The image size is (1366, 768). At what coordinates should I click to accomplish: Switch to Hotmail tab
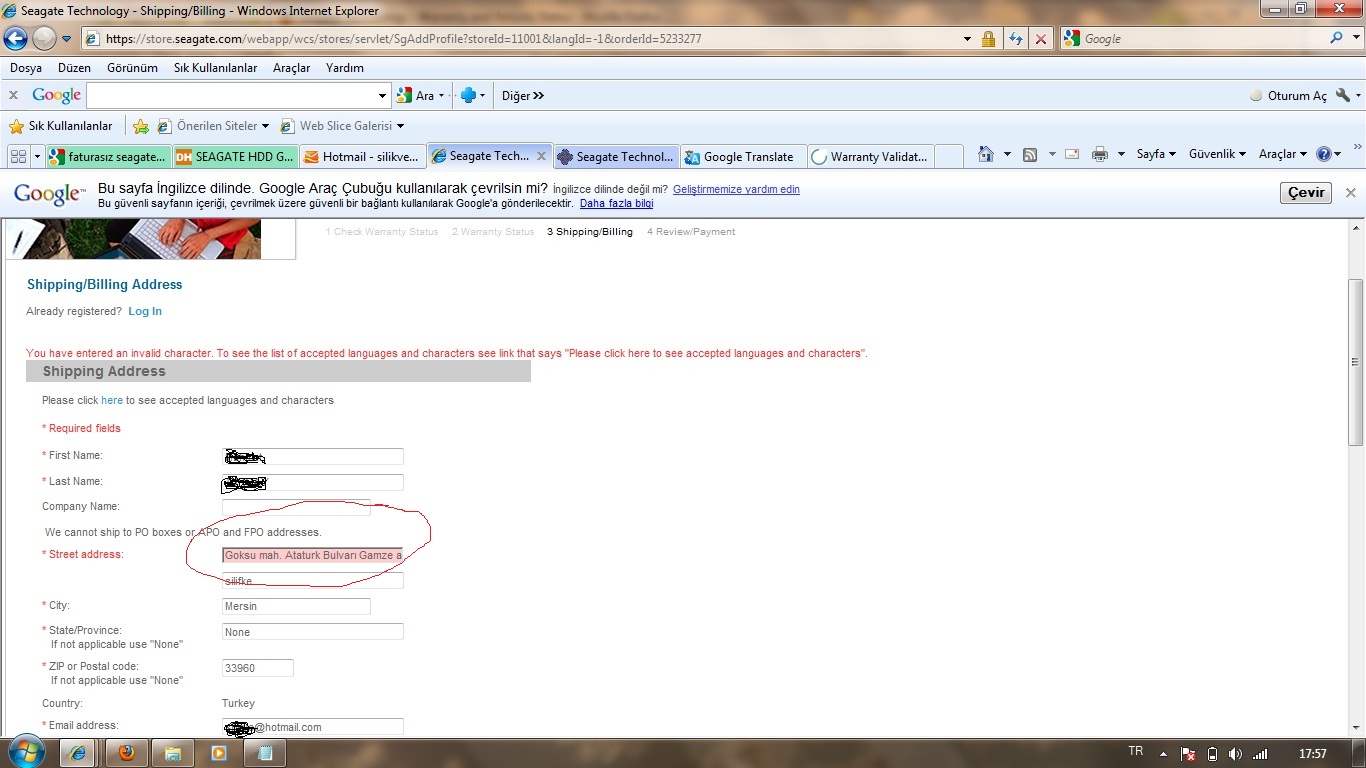362,157
